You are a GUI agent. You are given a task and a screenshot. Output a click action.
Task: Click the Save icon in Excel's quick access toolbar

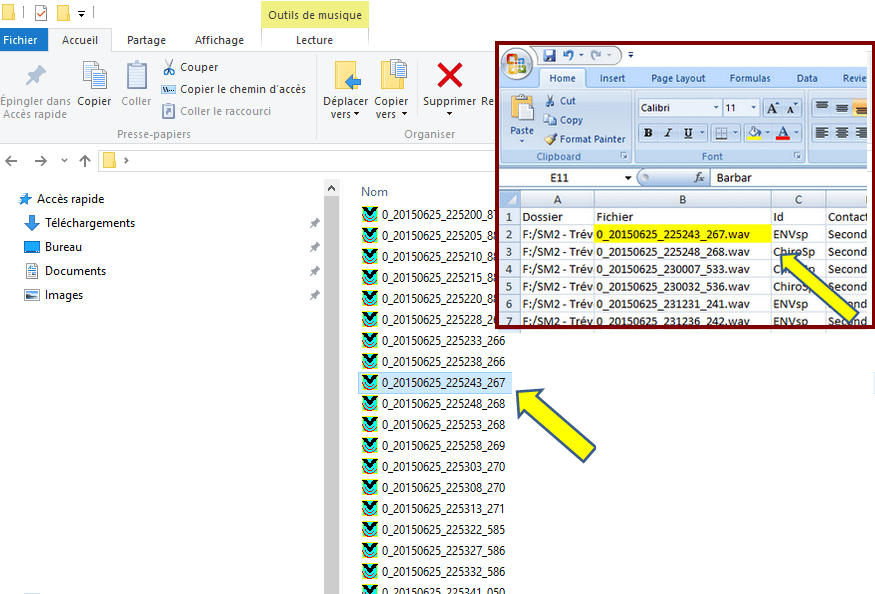(x=549, y=55)
